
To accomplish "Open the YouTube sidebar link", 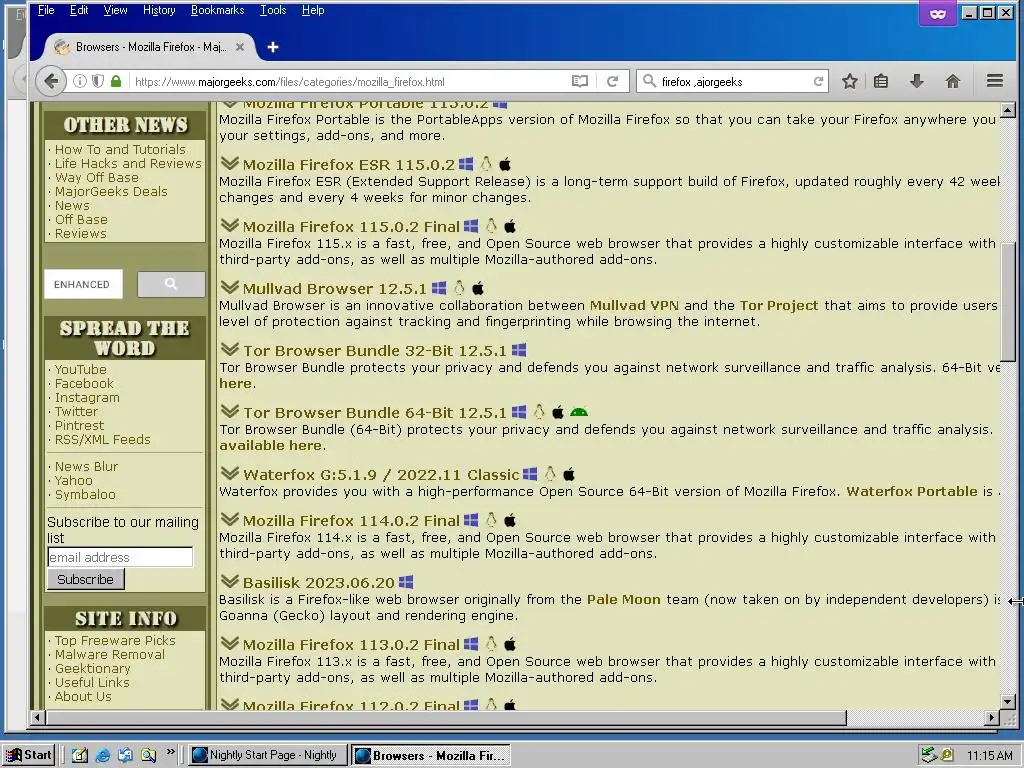I will click(x=80, y=370).
